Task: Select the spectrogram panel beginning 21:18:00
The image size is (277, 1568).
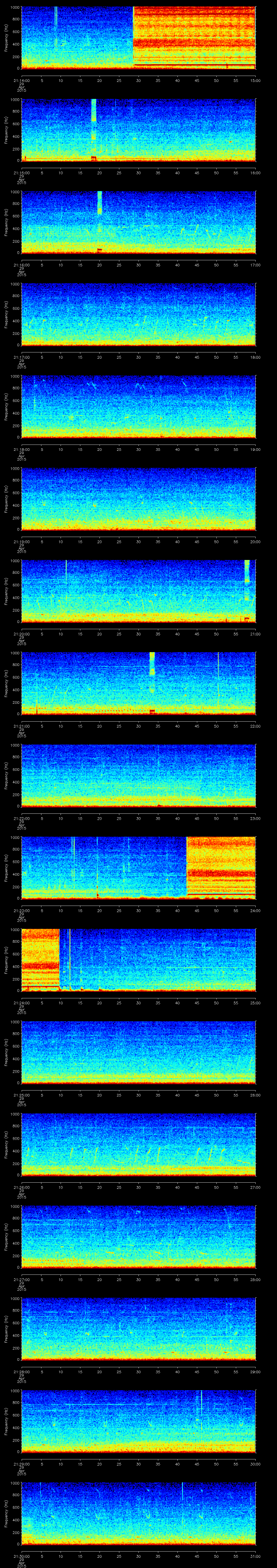Action: [138, 407]
